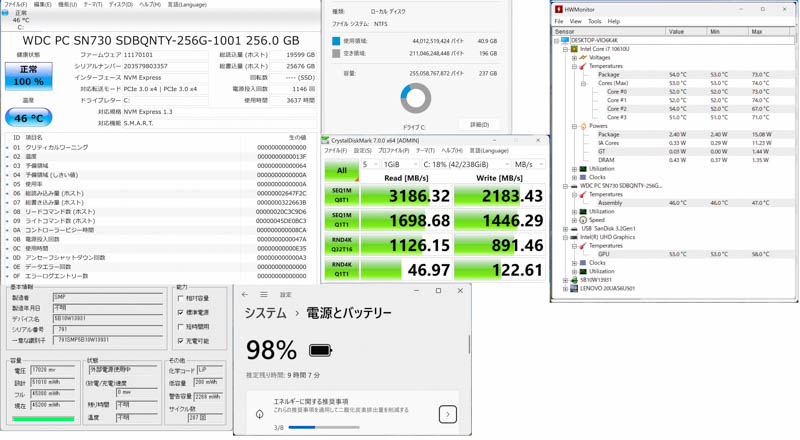Expand the SB10W13931 battery node
Viewport: 800px width, 440px height.
[565, 280]
